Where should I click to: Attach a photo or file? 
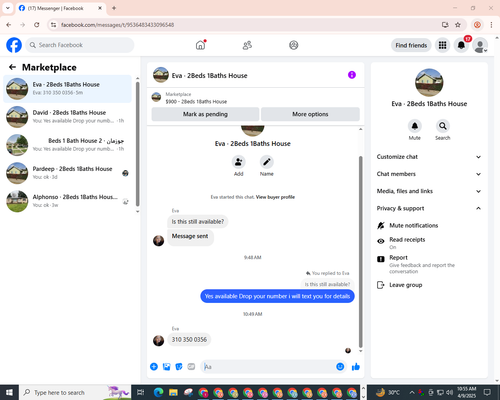[166, 367]
